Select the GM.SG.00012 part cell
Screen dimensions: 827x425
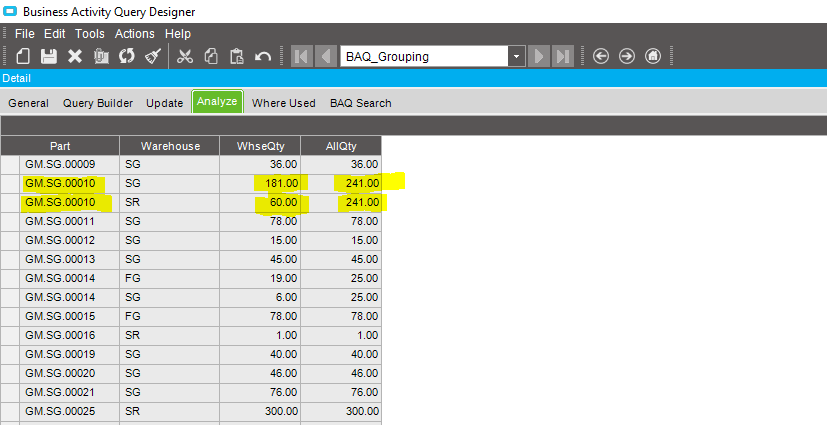(70, 240)
